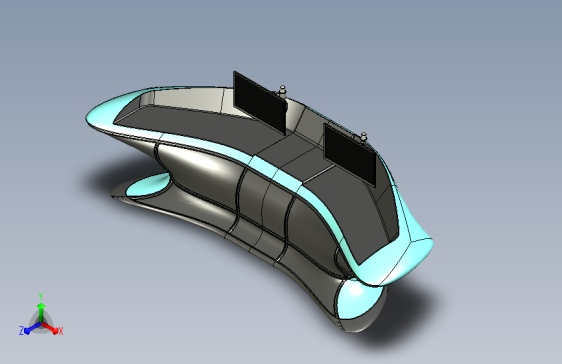Screen dimensions: 562x364
Task: Select the cyan oval foot at the left base
Action: point(148,185)
